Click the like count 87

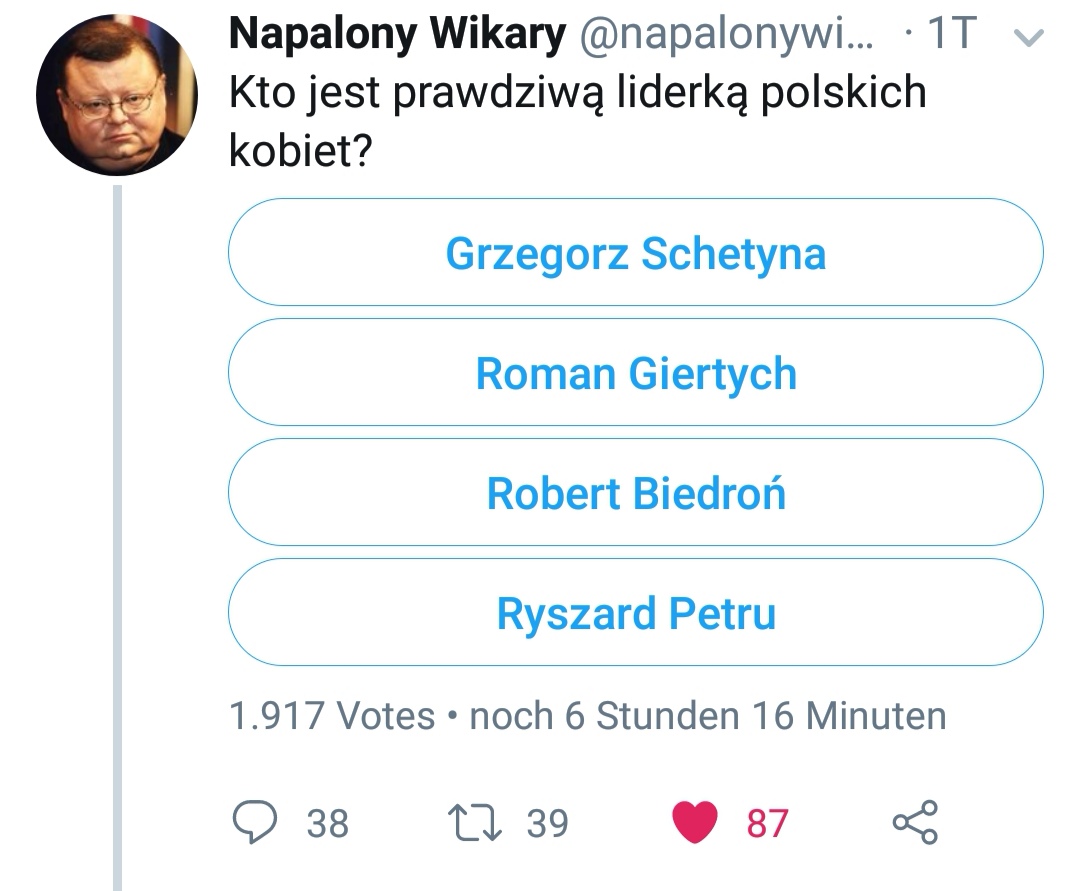tap(768, 823)
